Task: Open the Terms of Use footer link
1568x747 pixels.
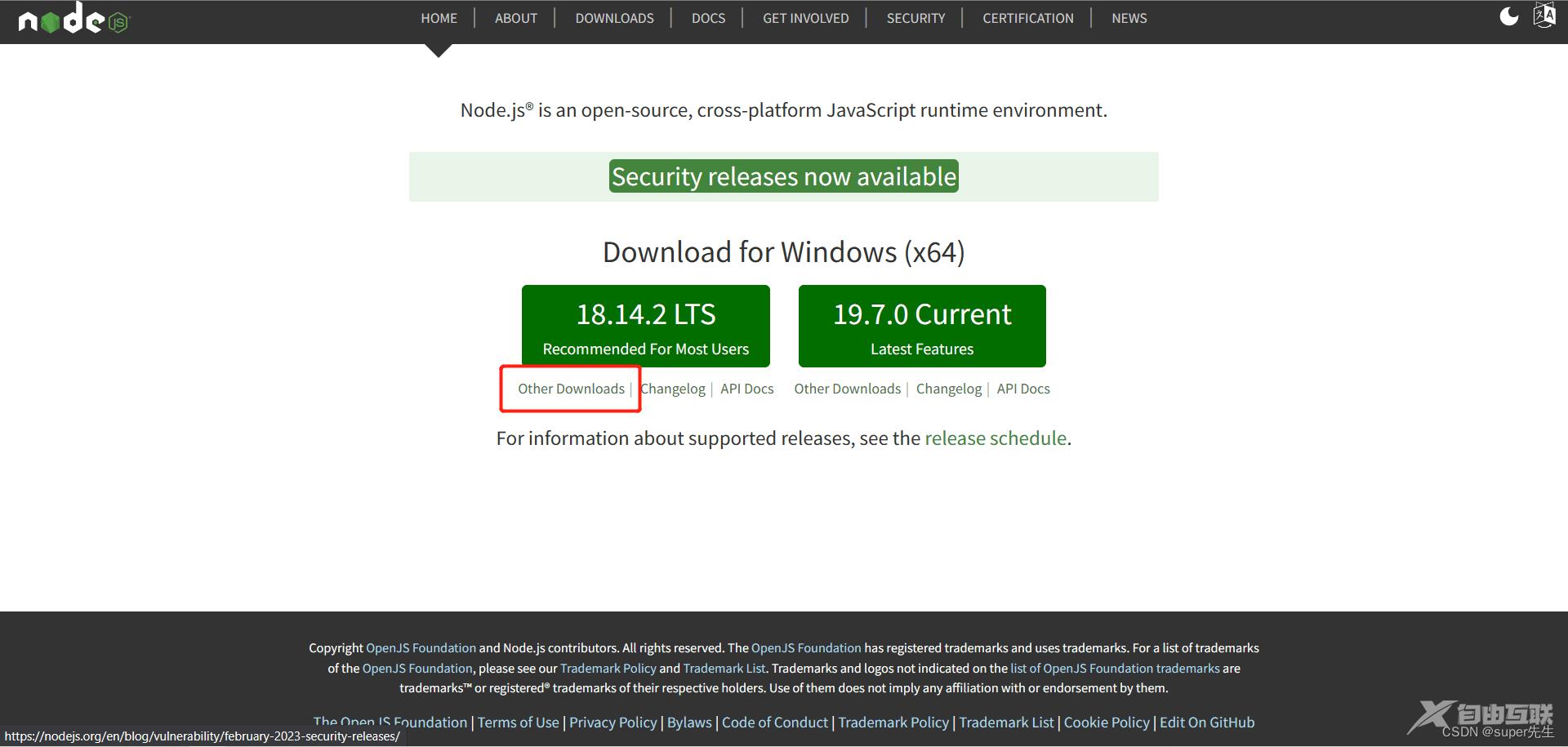Action: coord(518,723)
